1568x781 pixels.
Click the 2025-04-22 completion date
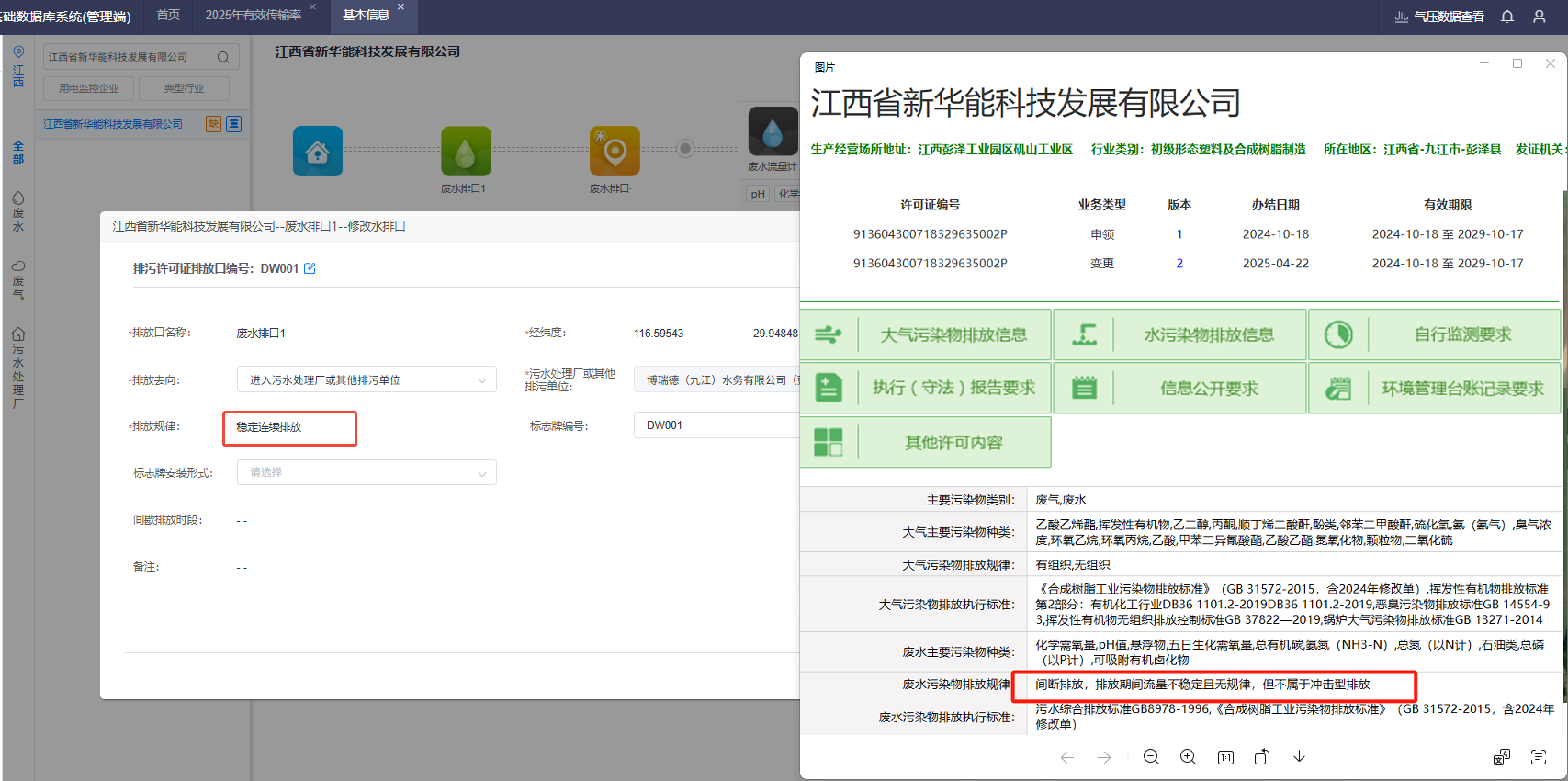click(1276, 264)
